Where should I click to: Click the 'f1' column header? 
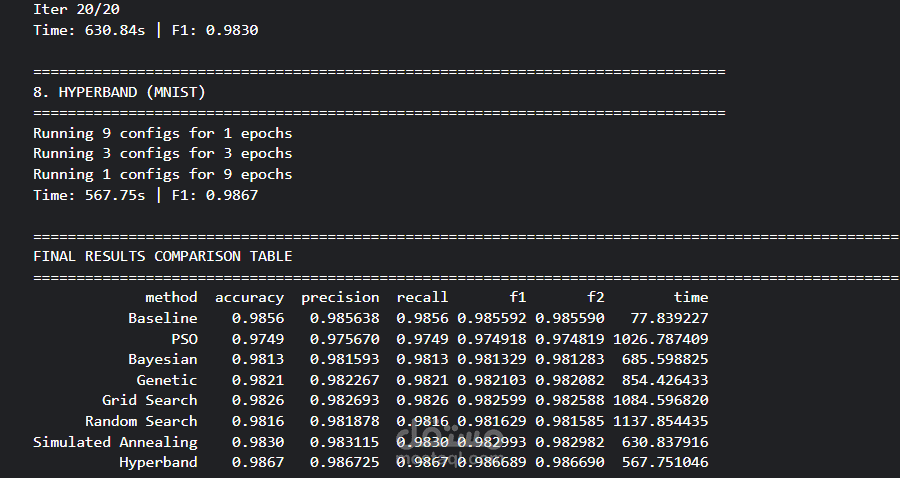click(517, 297)
